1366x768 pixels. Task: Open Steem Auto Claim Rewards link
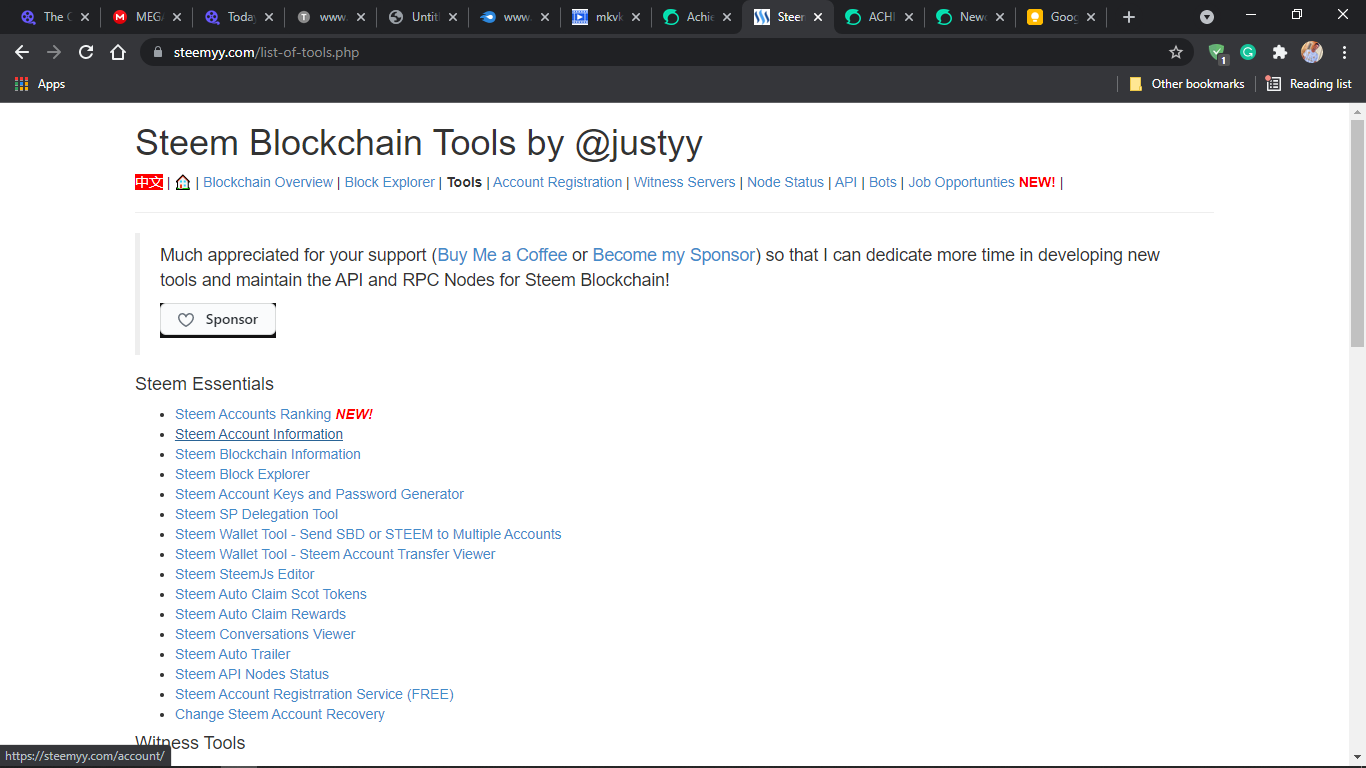tap(260, 614)
